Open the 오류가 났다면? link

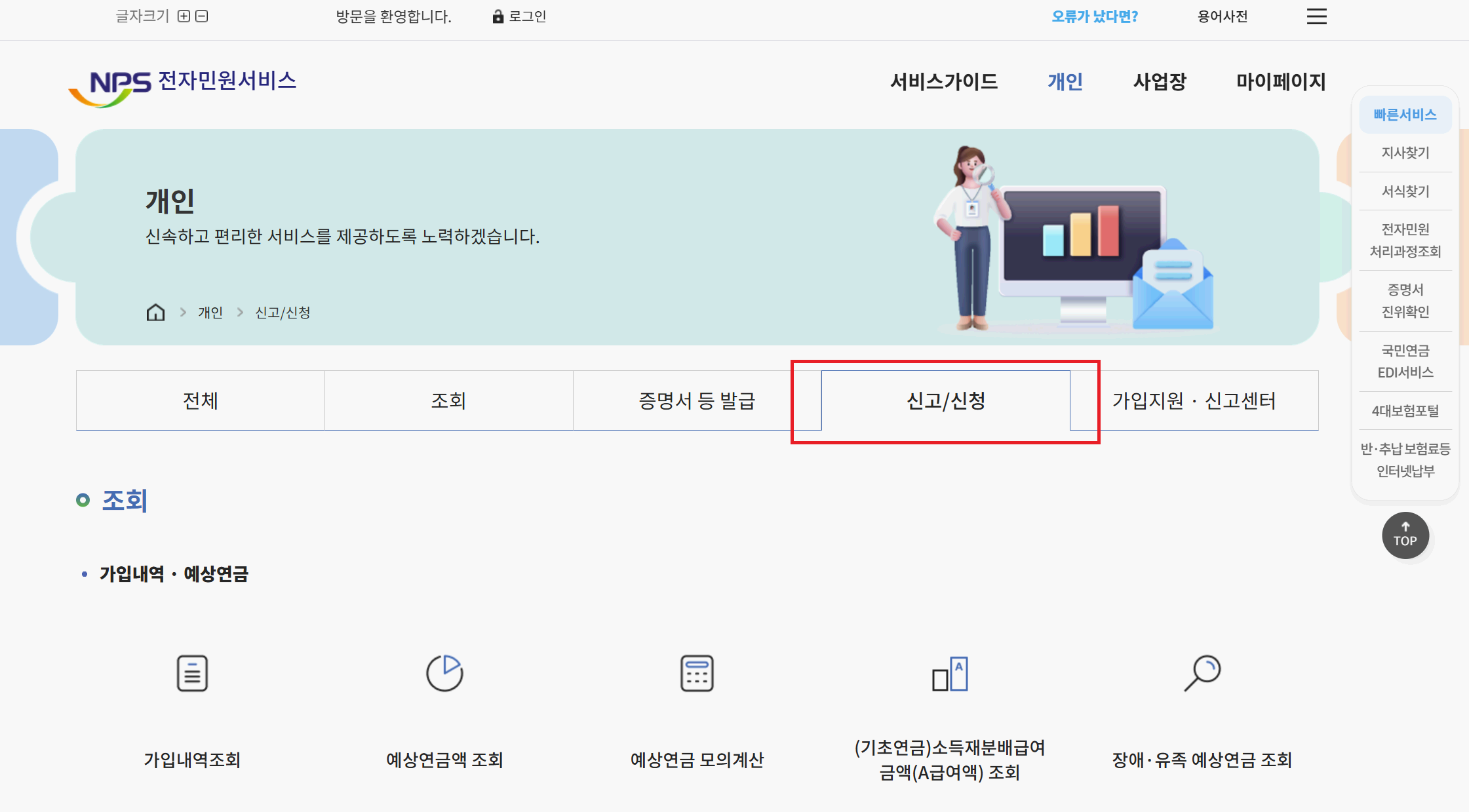point(1095,16)
